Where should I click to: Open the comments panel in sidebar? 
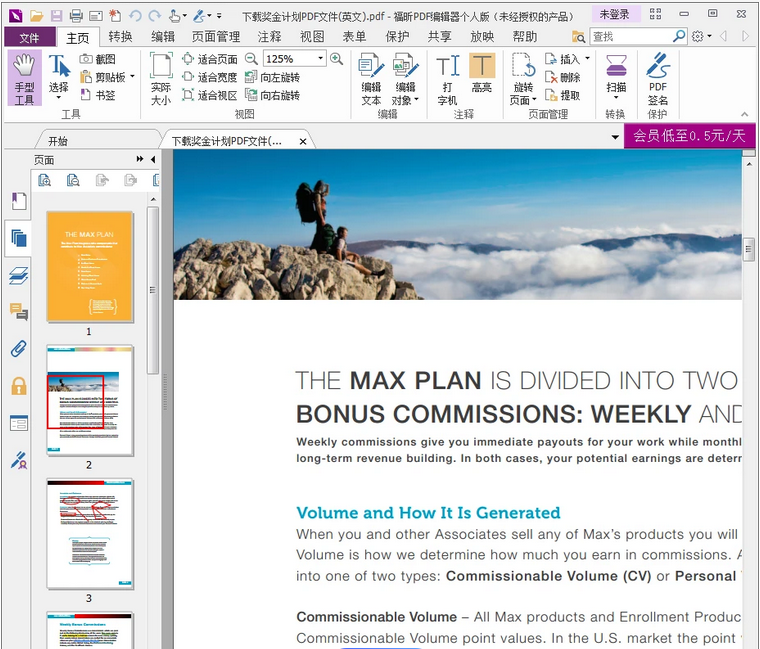click(19, 311)
